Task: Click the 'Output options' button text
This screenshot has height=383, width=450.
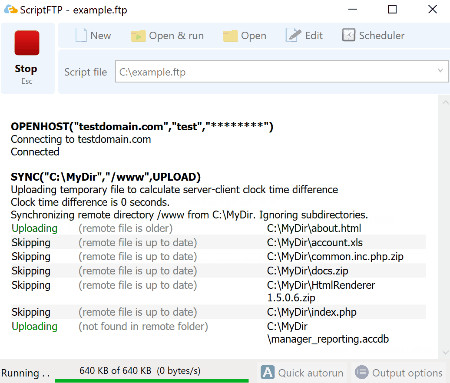Action: coord(407,373)
